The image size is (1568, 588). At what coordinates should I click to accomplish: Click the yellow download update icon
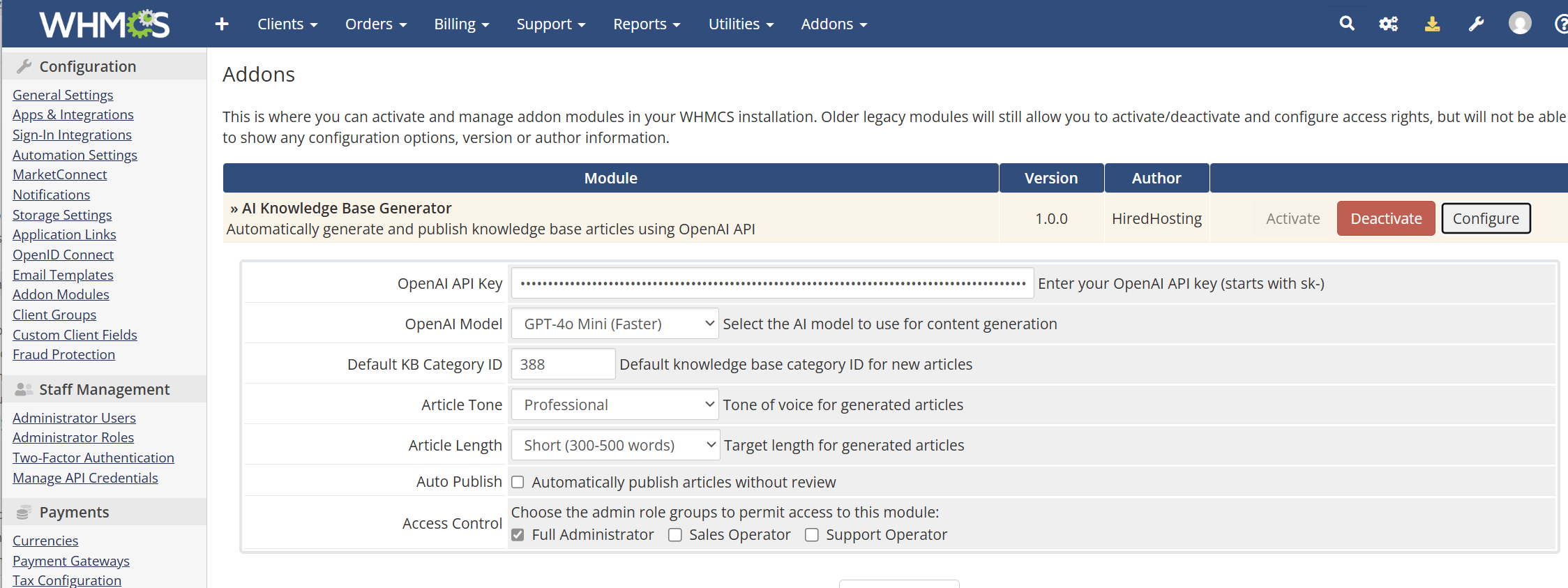(1432, 24)
